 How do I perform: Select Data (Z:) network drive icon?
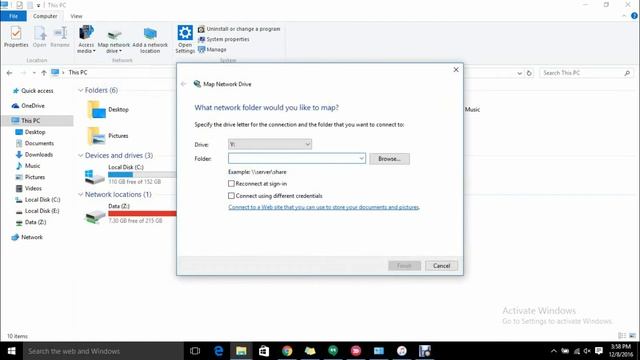pos(95,216)
